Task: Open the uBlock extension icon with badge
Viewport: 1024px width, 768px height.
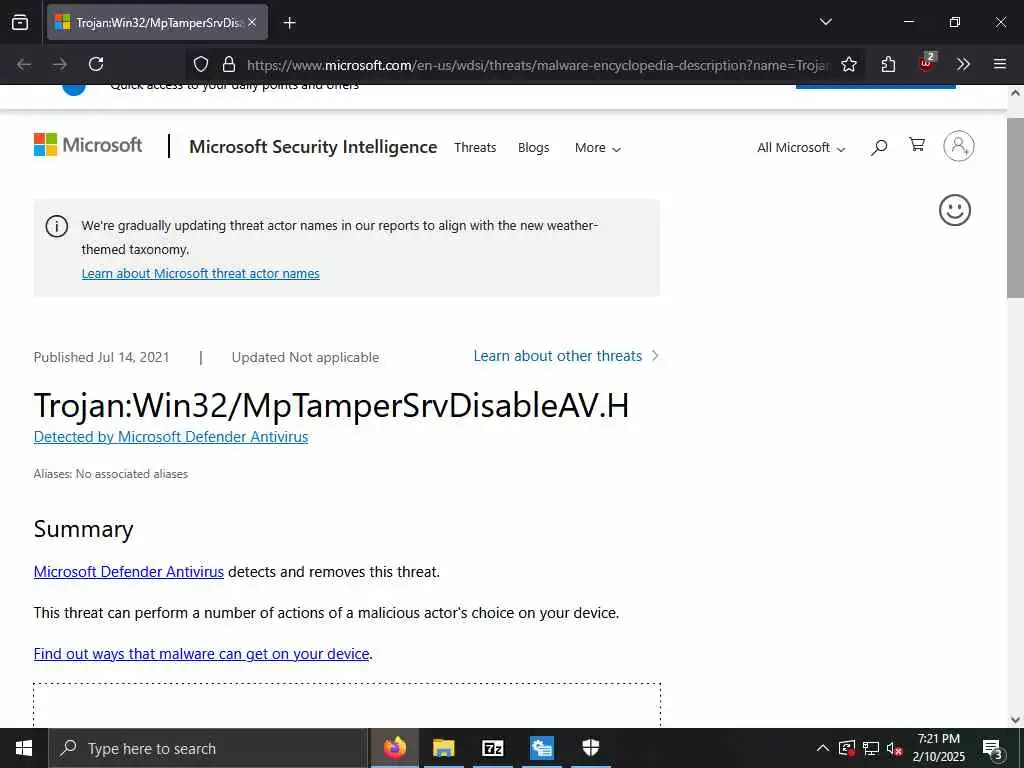Action: click(927, 63)
